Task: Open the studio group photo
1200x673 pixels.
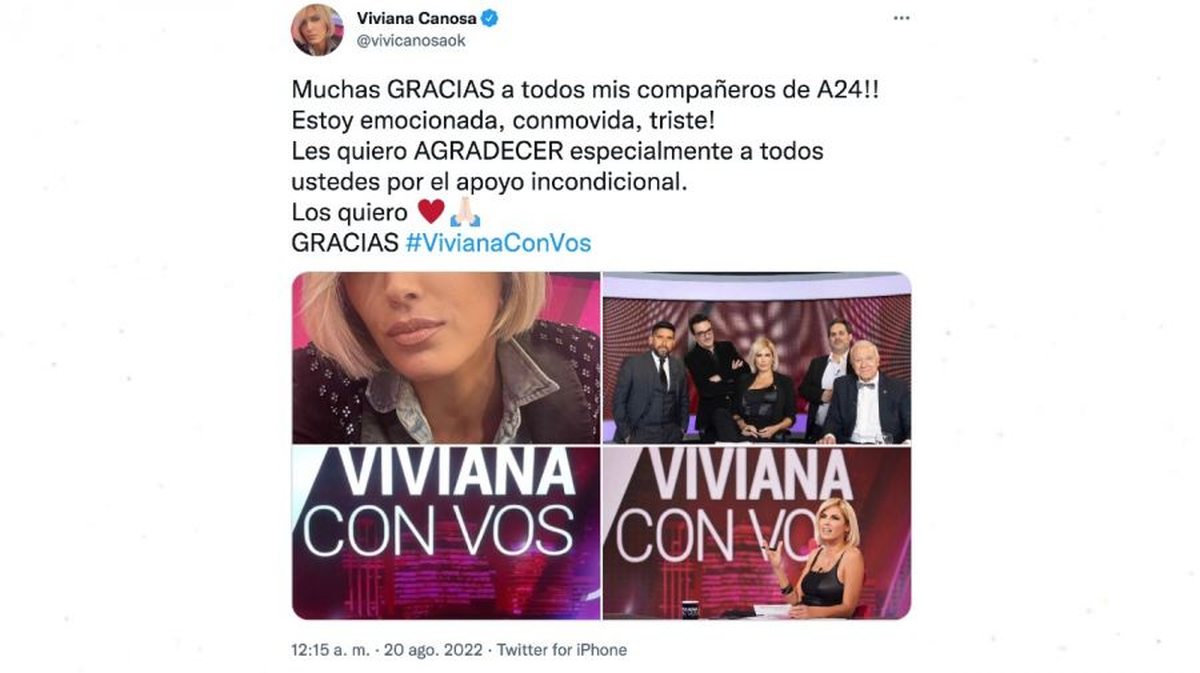Action: click(757, 358)
